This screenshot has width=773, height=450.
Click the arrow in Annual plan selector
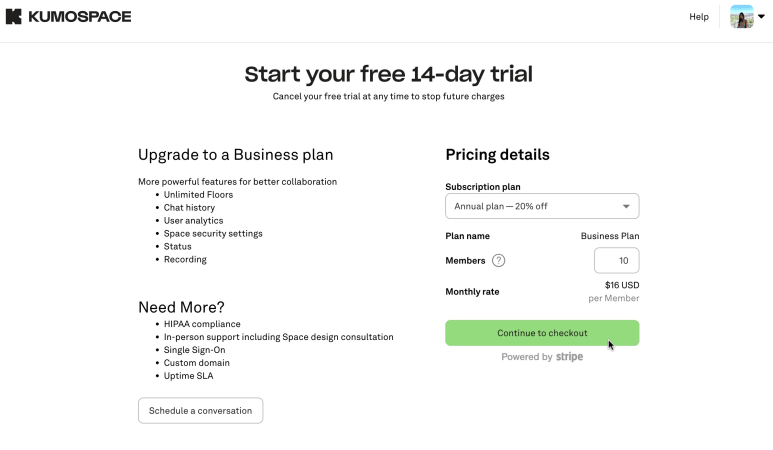pyautogui.click(x=626, y=206)
